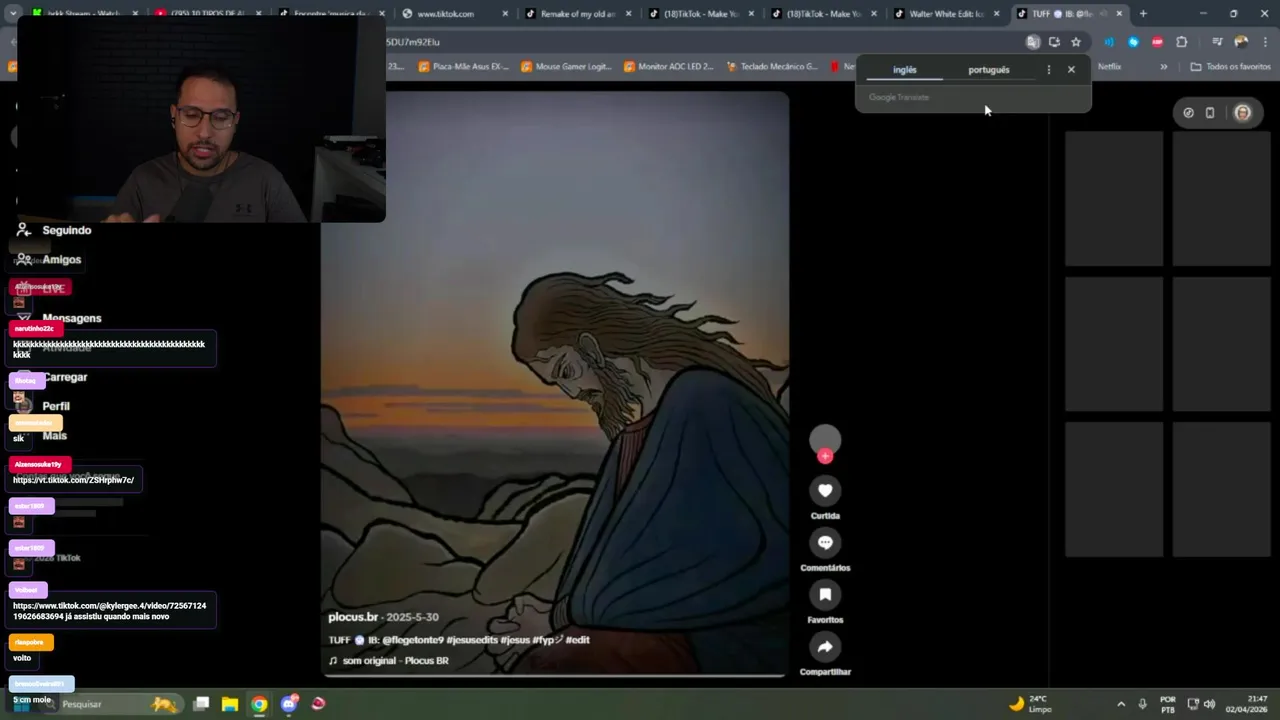The height and width of the screenshot is (720, 1280).
Task: Open the creator's profile avatar above the plus badge
Action: [825, 439]
